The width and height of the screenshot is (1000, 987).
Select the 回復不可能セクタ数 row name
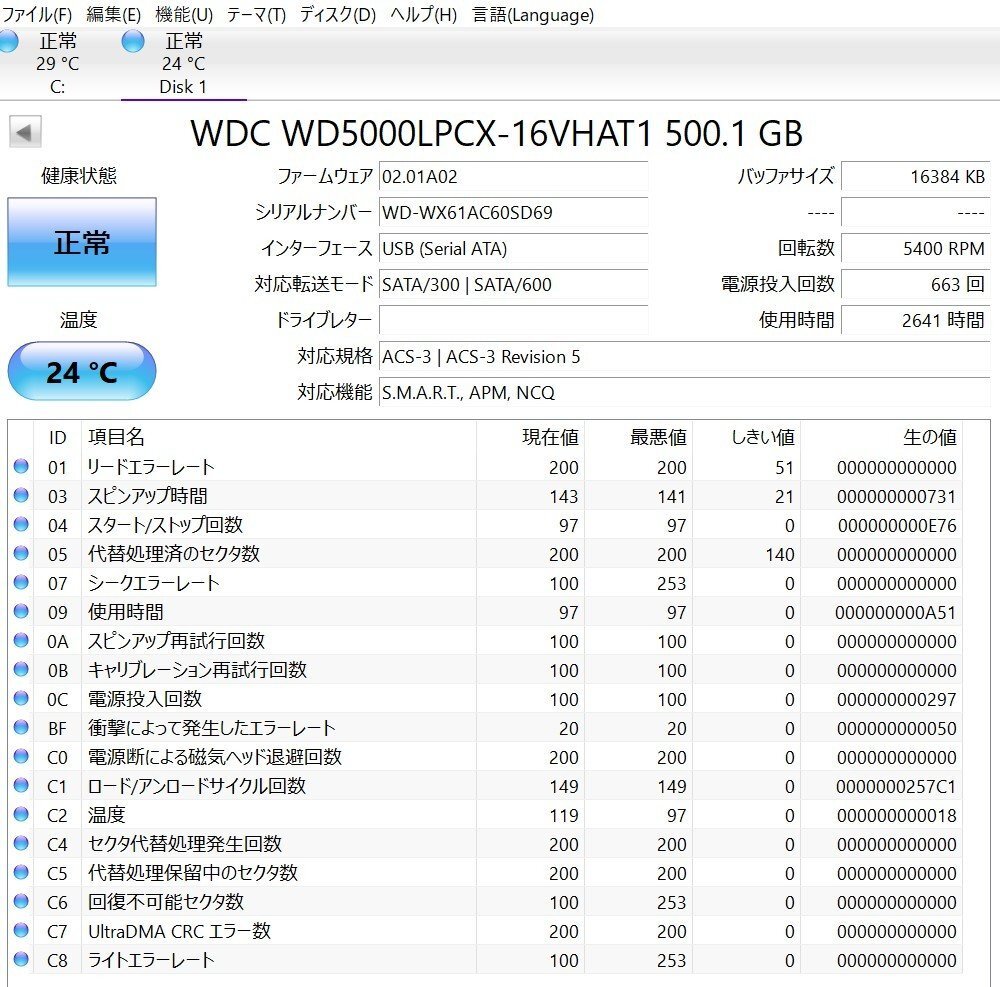click(166, 902)
